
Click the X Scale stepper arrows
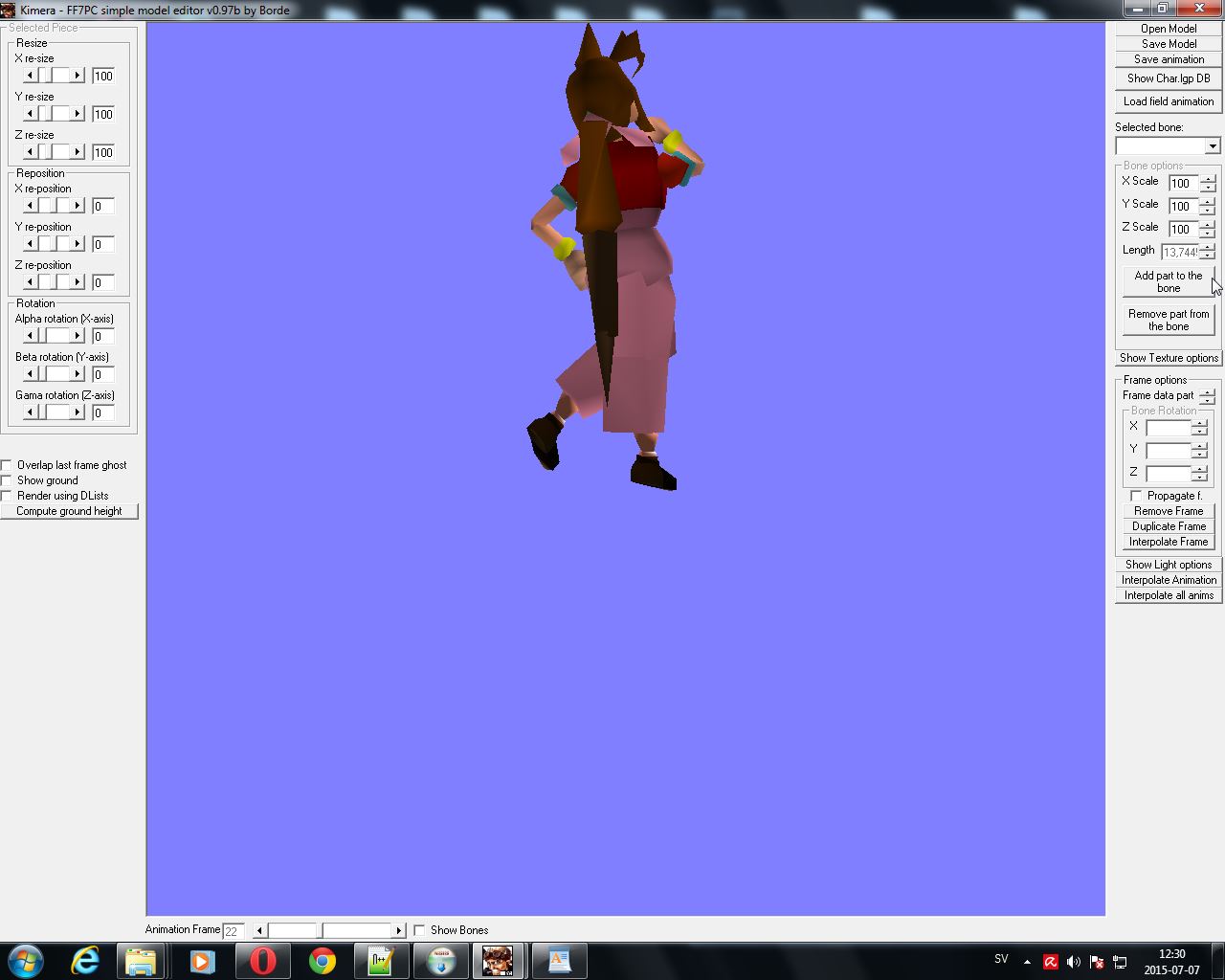pos(1207,183)
